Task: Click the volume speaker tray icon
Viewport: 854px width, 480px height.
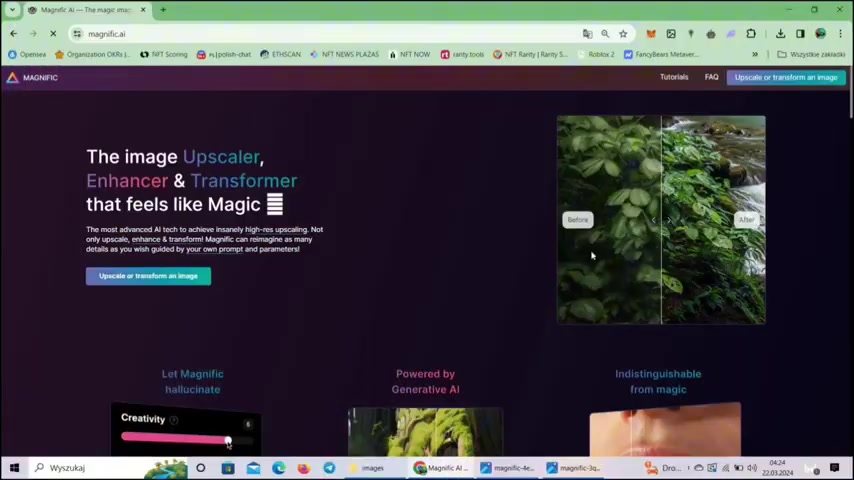Action: click(x=752, y=468)
